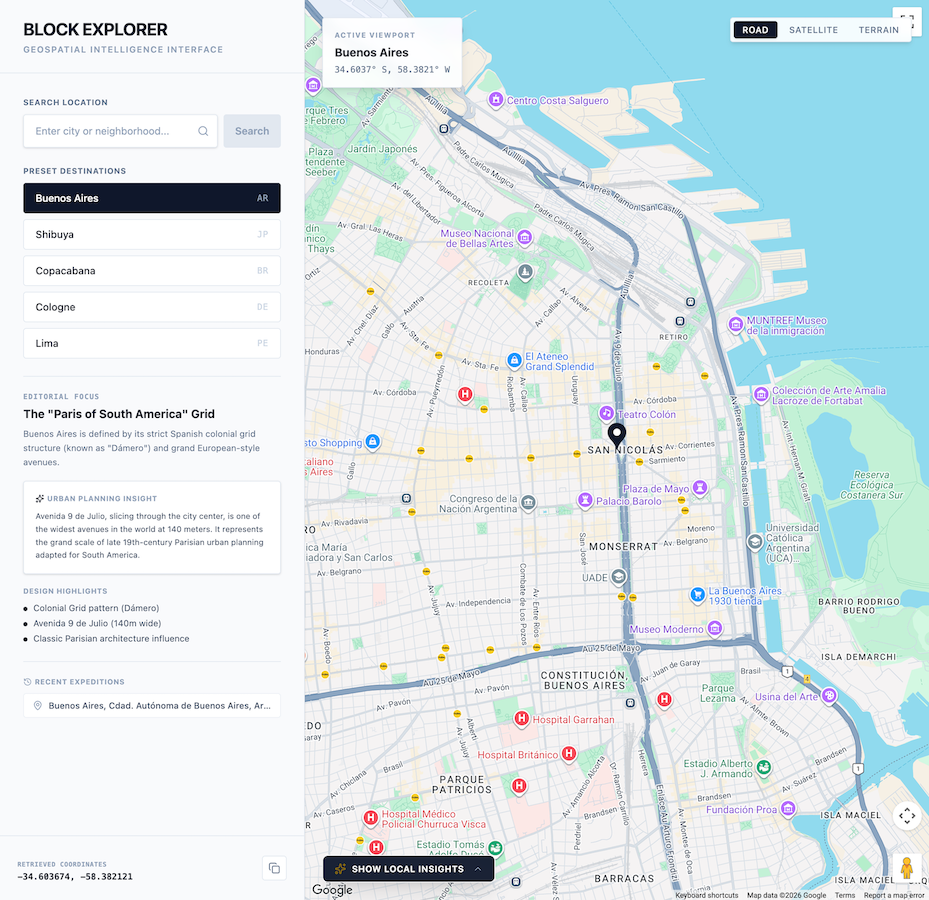Click "Avenida 9 de Julio (140m wide)" highlight
929x900 pixels.
click(97, 623)
